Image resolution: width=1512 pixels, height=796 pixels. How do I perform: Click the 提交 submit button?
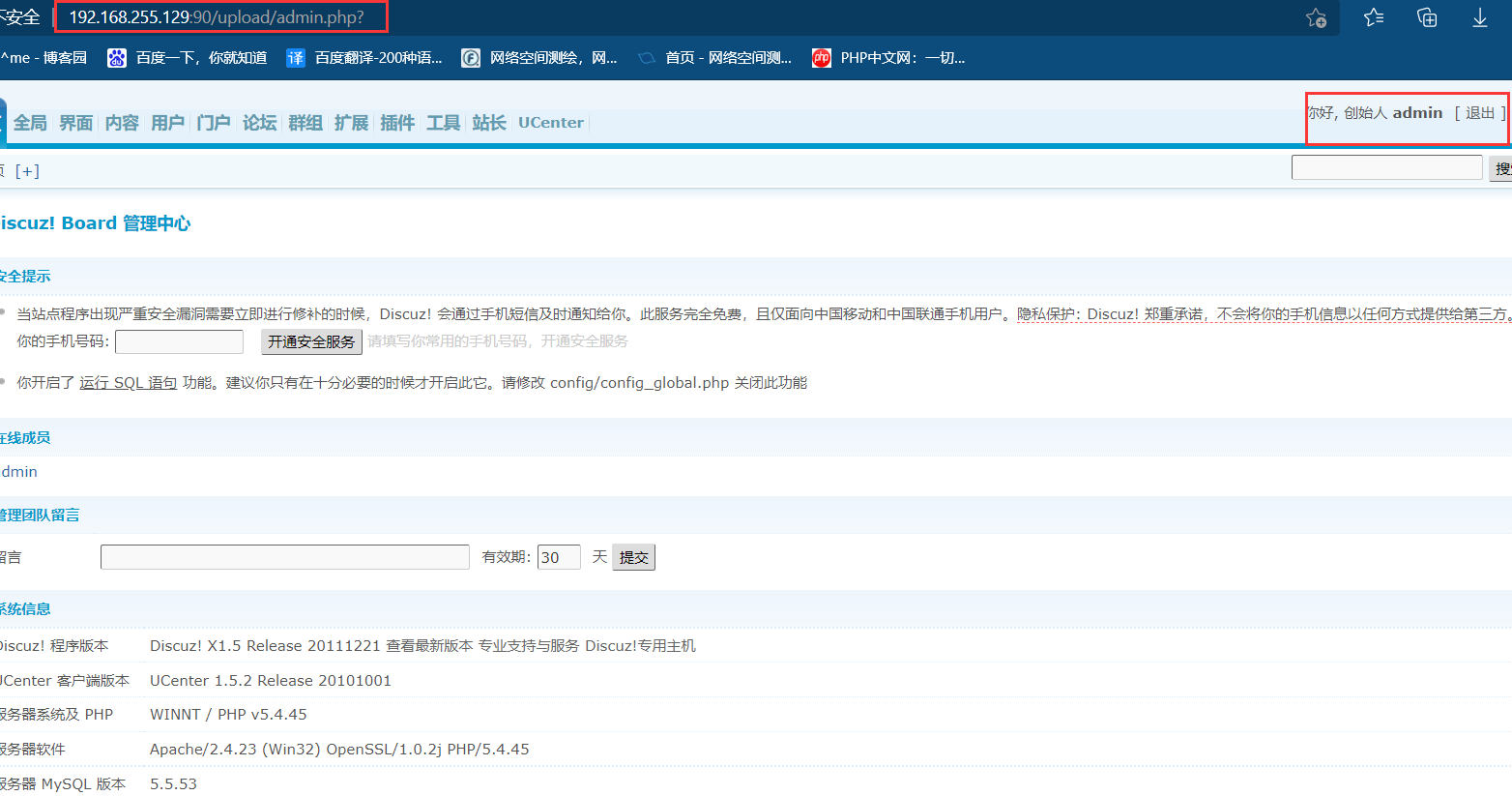pyautogui.click(x=633, y=557)
